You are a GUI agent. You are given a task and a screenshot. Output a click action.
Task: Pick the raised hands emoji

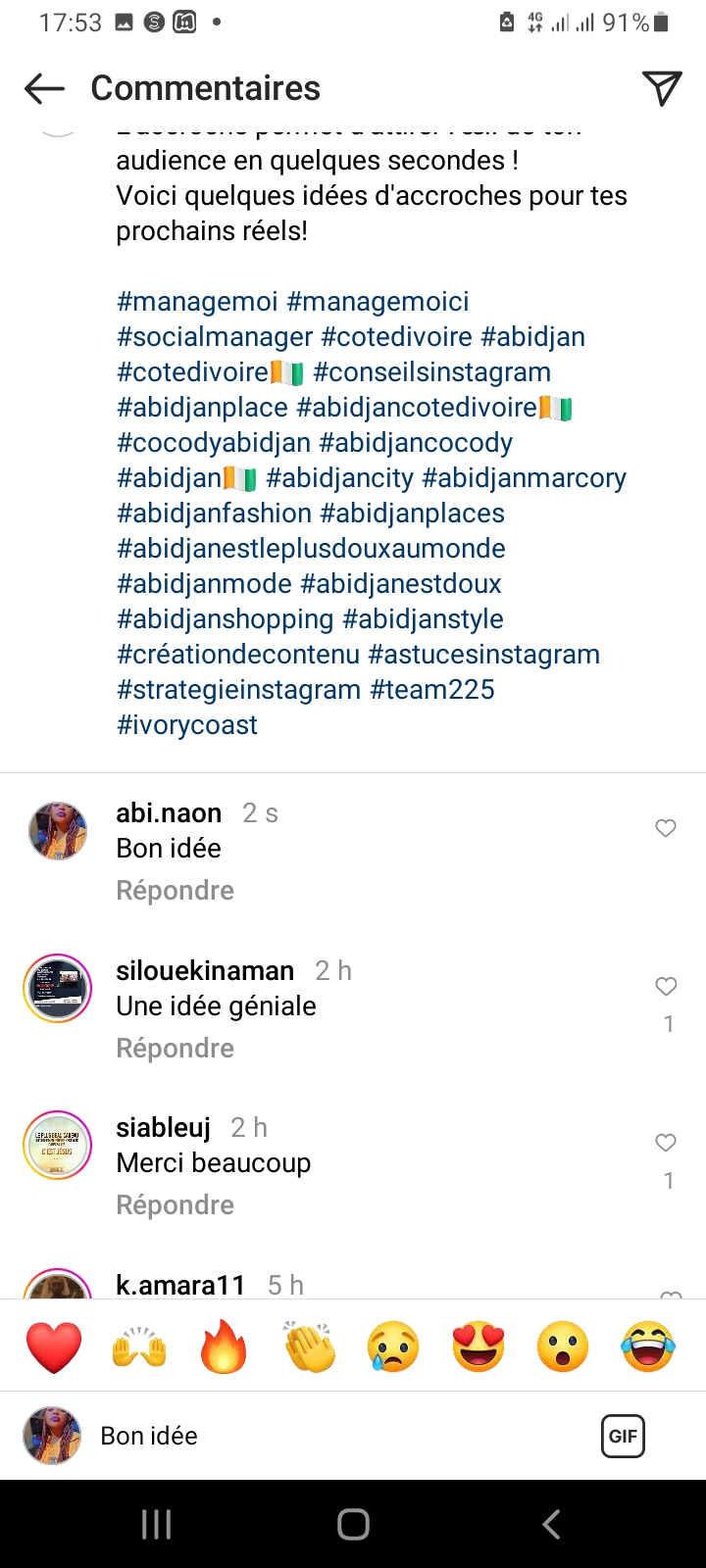coord(139,1347)
